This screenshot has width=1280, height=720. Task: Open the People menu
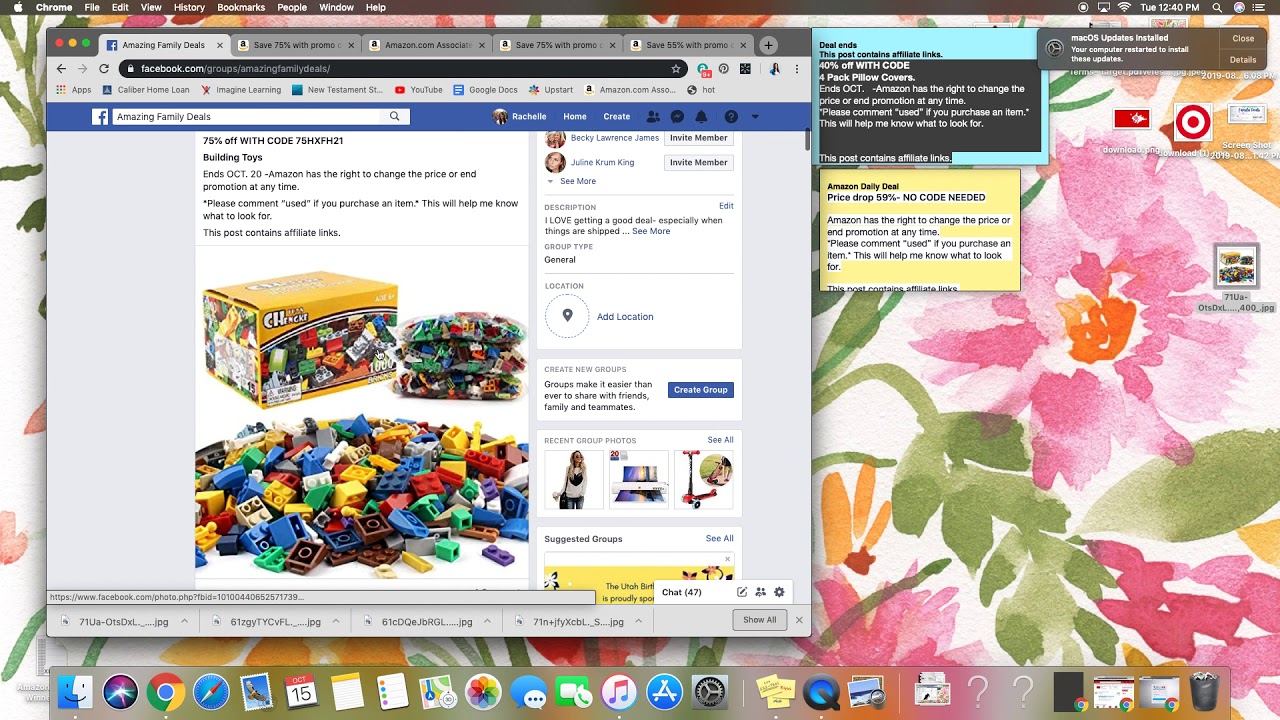(292, 7)
